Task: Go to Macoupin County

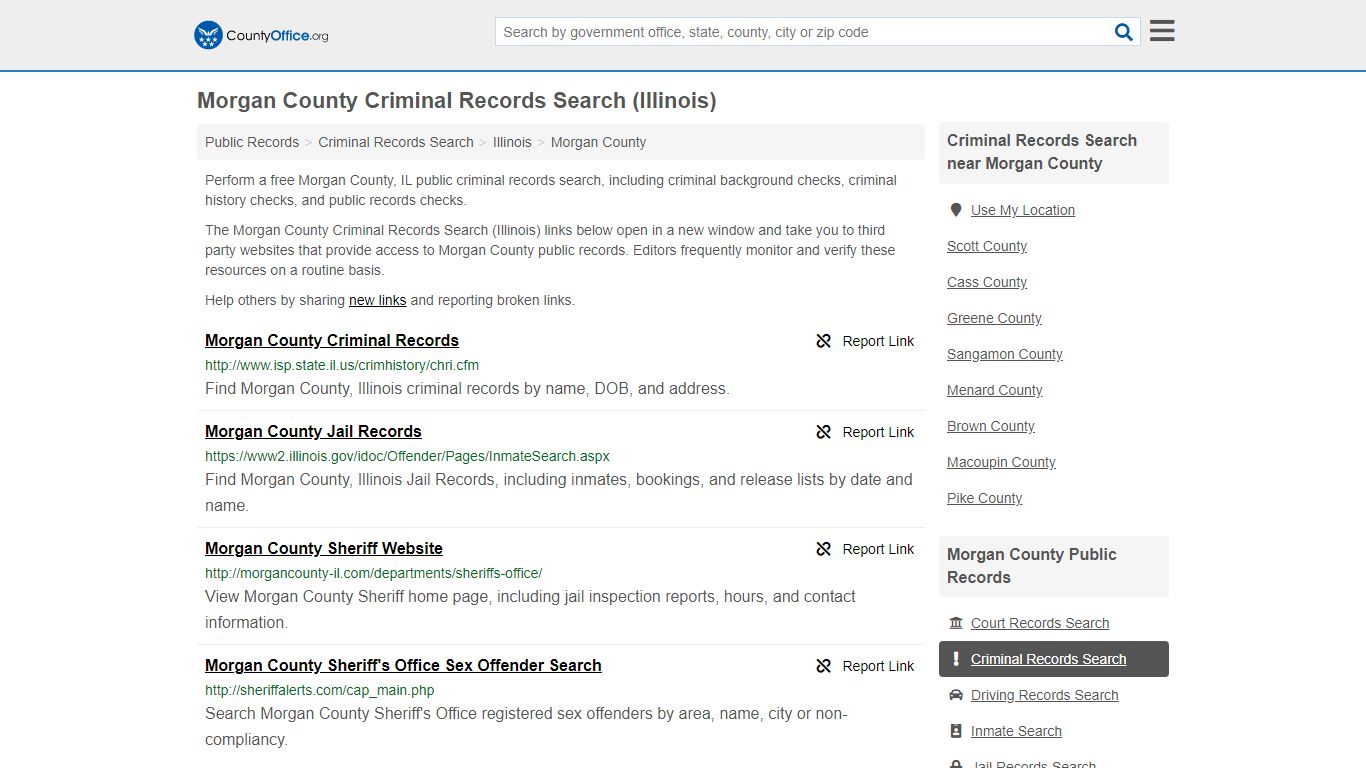Action: 1001,462
